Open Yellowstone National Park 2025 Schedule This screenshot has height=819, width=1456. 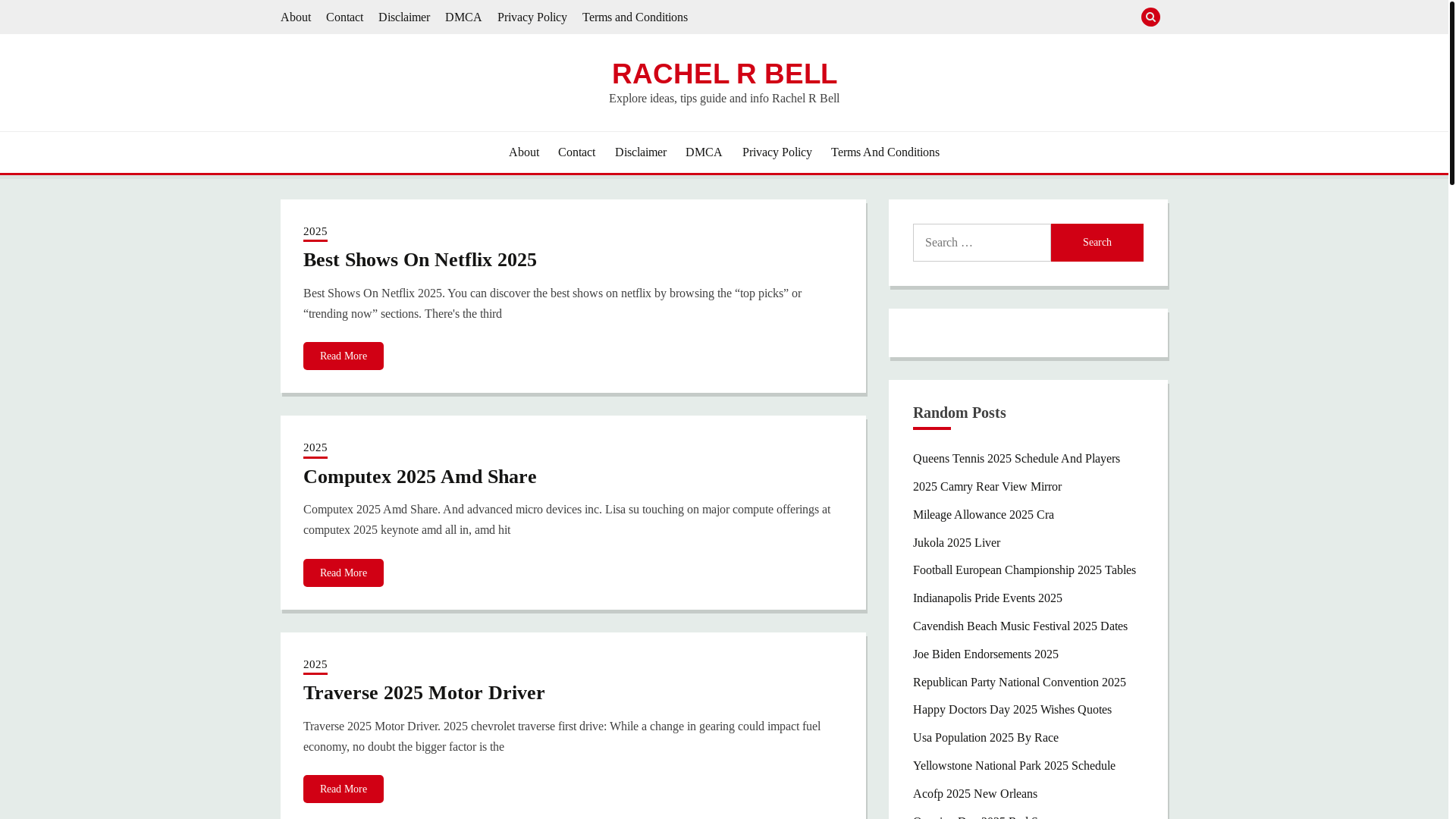[x=1014, y=766]
